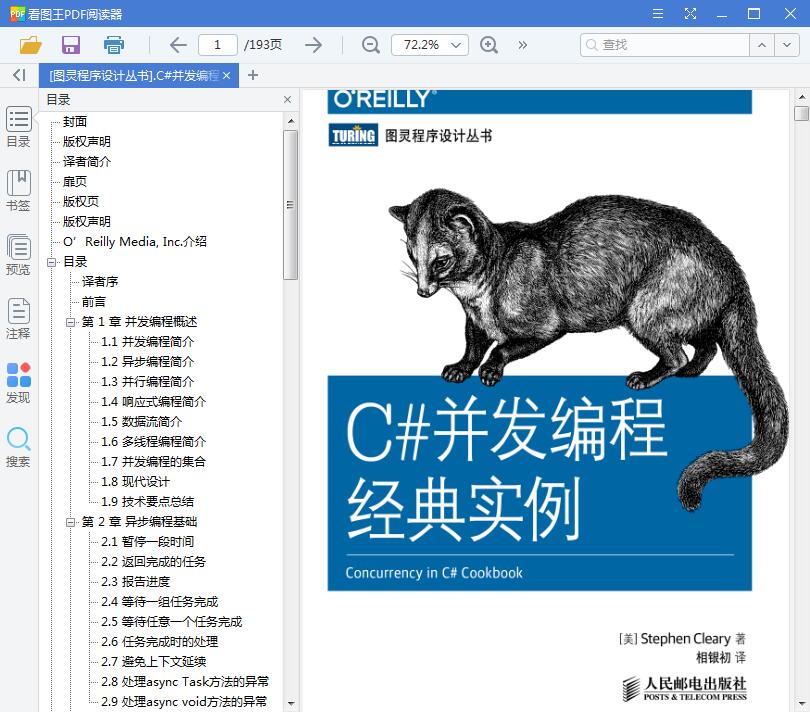Go to the previous page arrow
The height and width of the screenshot is (712, 810).
click(178, 45)
